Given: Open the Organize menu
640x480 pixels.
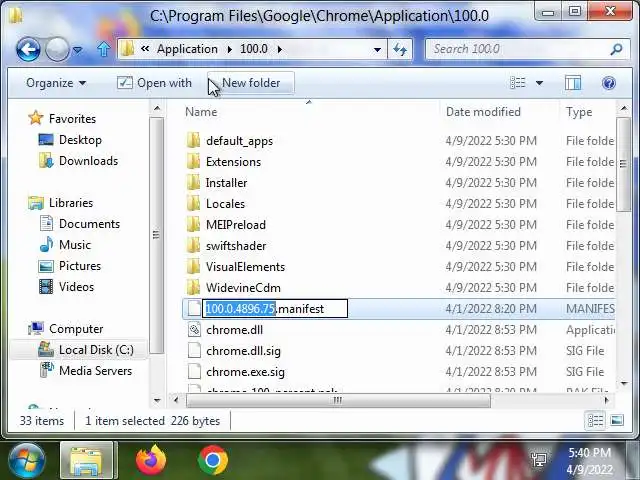Looking at the screenshot, I should coord(56,83).
